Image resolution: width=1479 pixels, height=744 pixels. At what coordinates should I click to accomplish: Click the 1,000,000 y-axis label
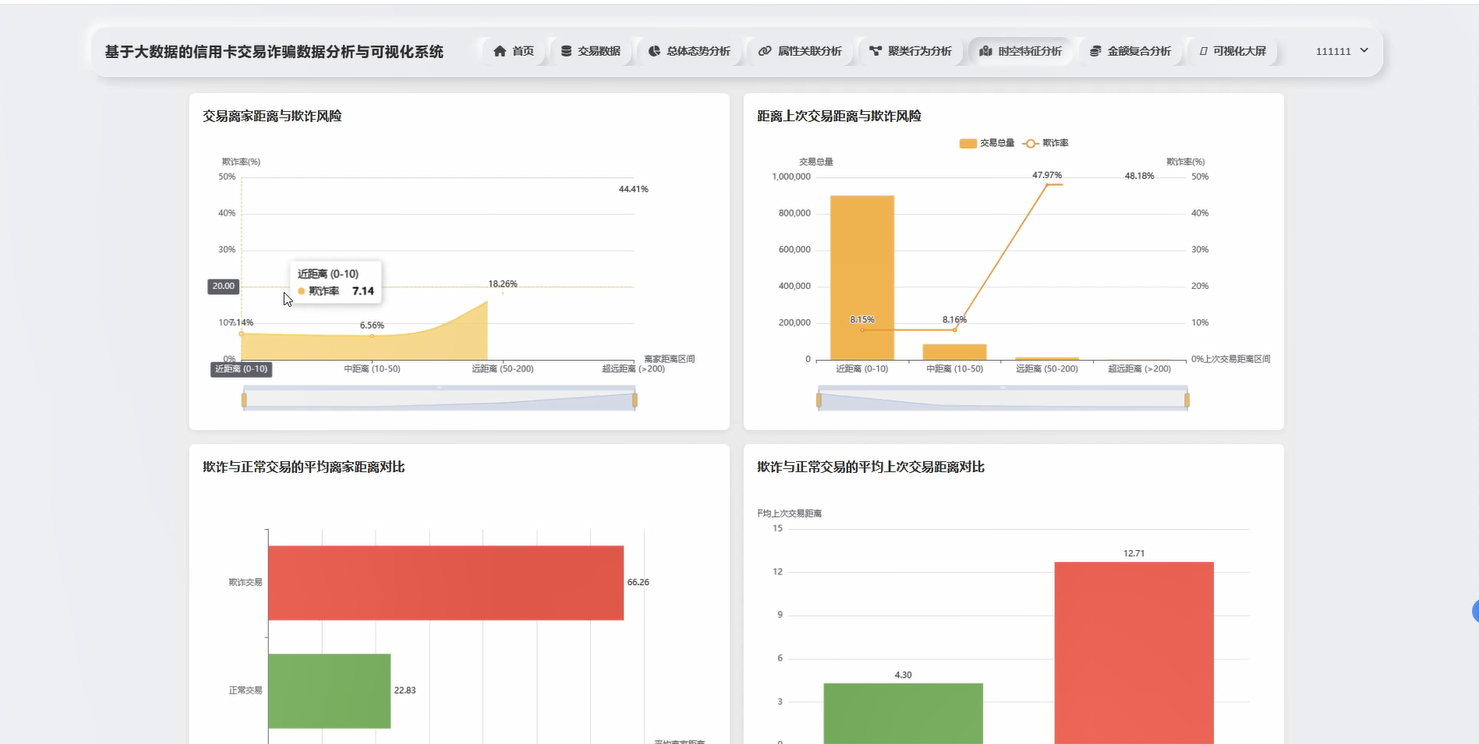791,177
